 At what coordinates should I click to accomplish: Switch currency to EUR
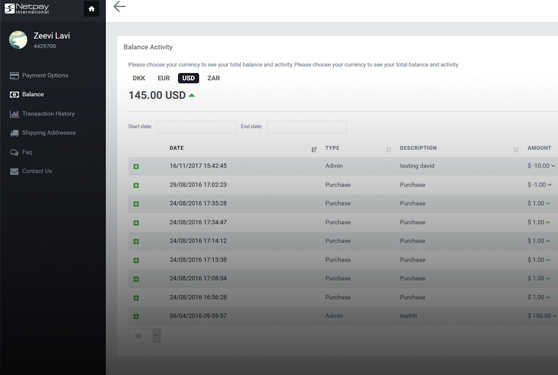pyautogui.click(x=164, y=78)
